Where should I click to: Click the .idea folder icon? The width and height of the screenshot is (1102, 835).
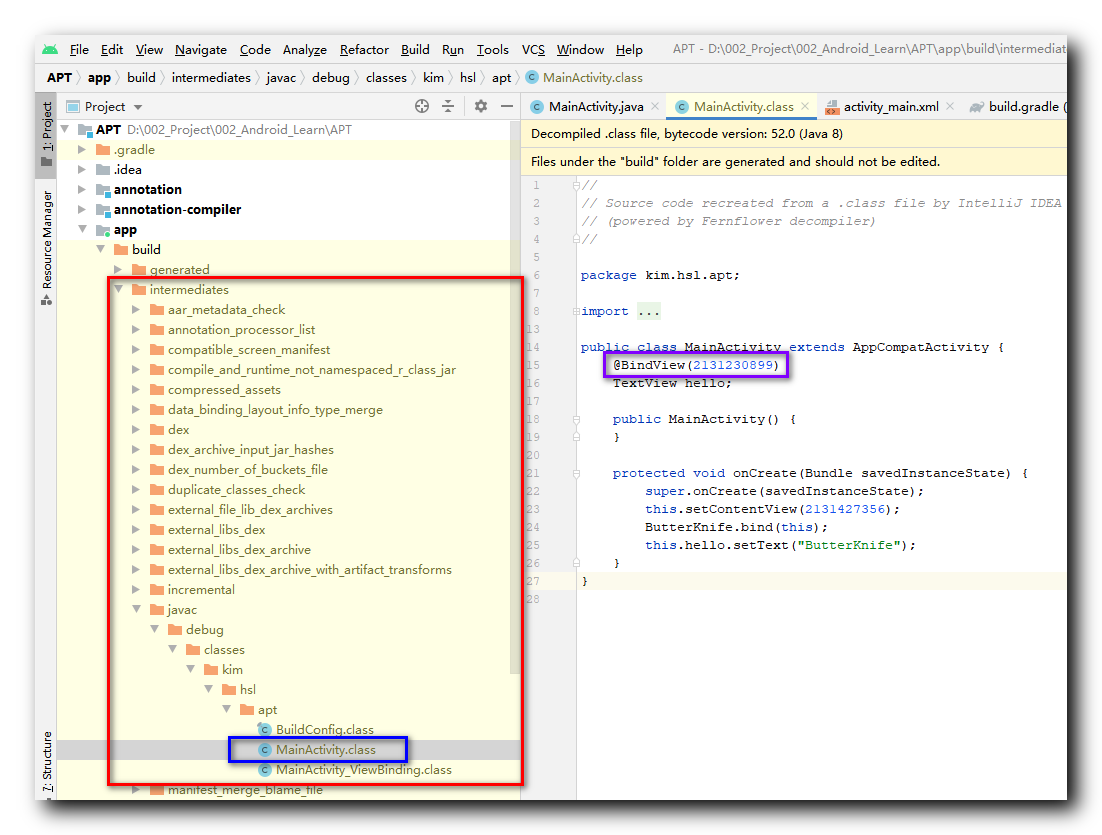[x=103, y=169]
